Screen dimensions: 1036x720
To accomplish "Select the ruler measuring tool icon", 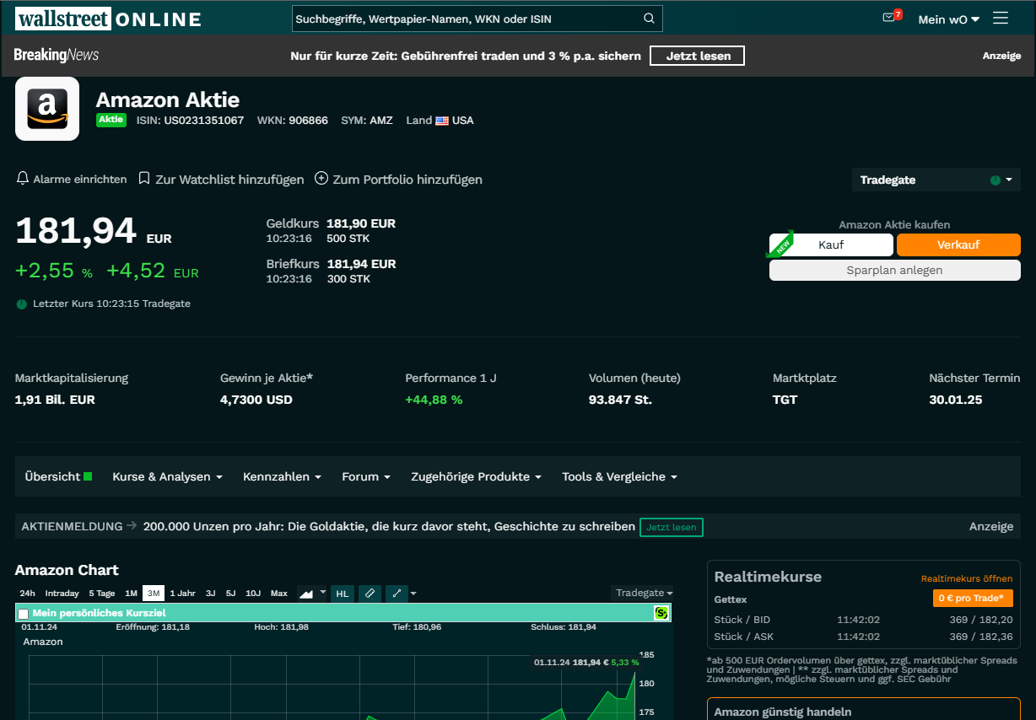I will 369,593.
